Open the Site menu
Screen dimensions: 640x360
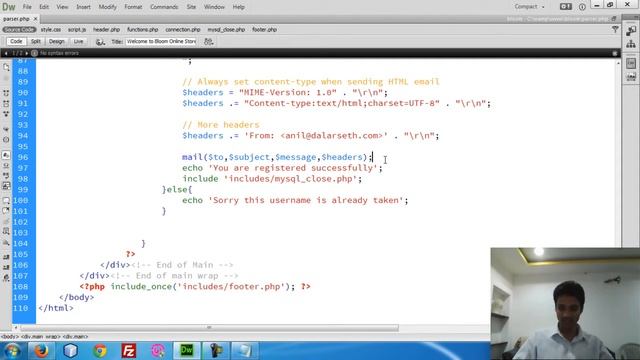[x=191, y=7]
